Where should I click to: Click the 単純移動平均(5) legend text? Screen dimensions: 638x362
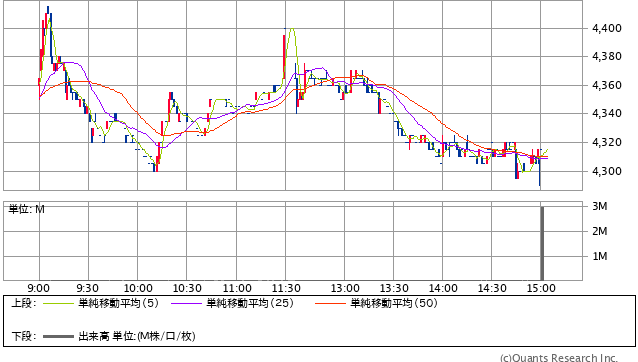[x=118, y=303]
